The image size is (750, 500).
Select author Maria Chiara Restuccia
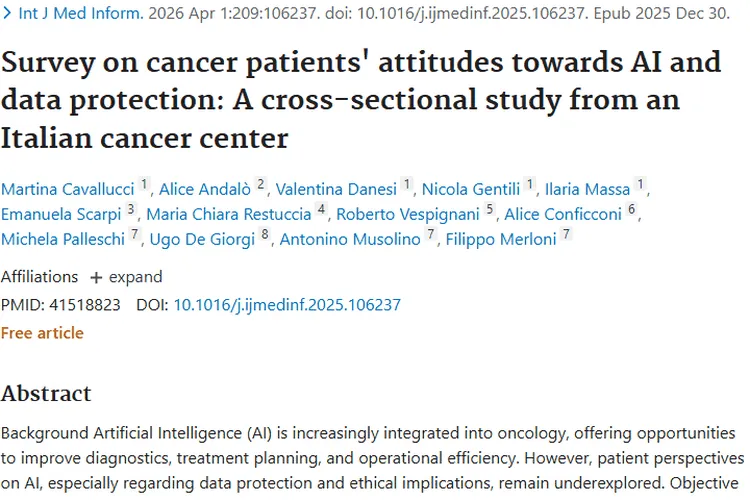[229, 214]
